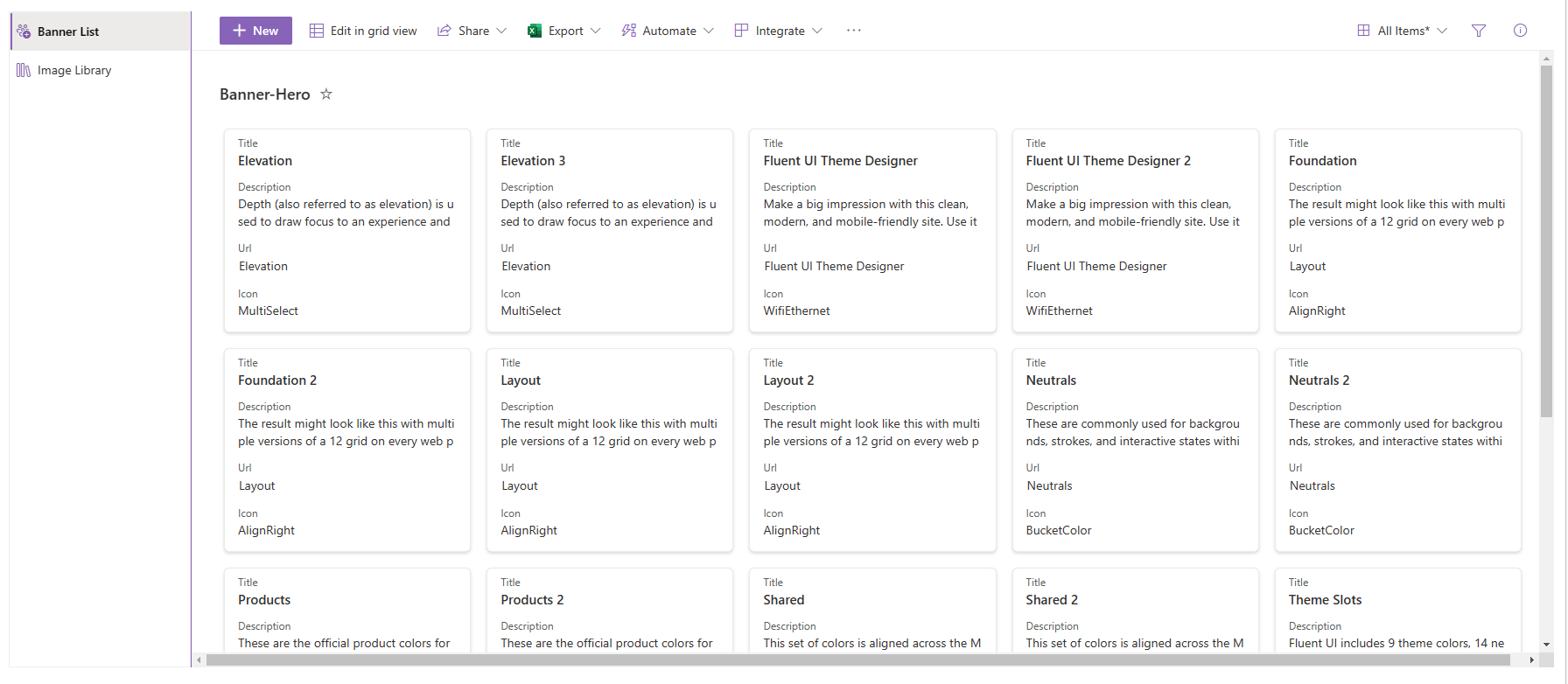Switch to Edit in grid view

click(363, 31)
